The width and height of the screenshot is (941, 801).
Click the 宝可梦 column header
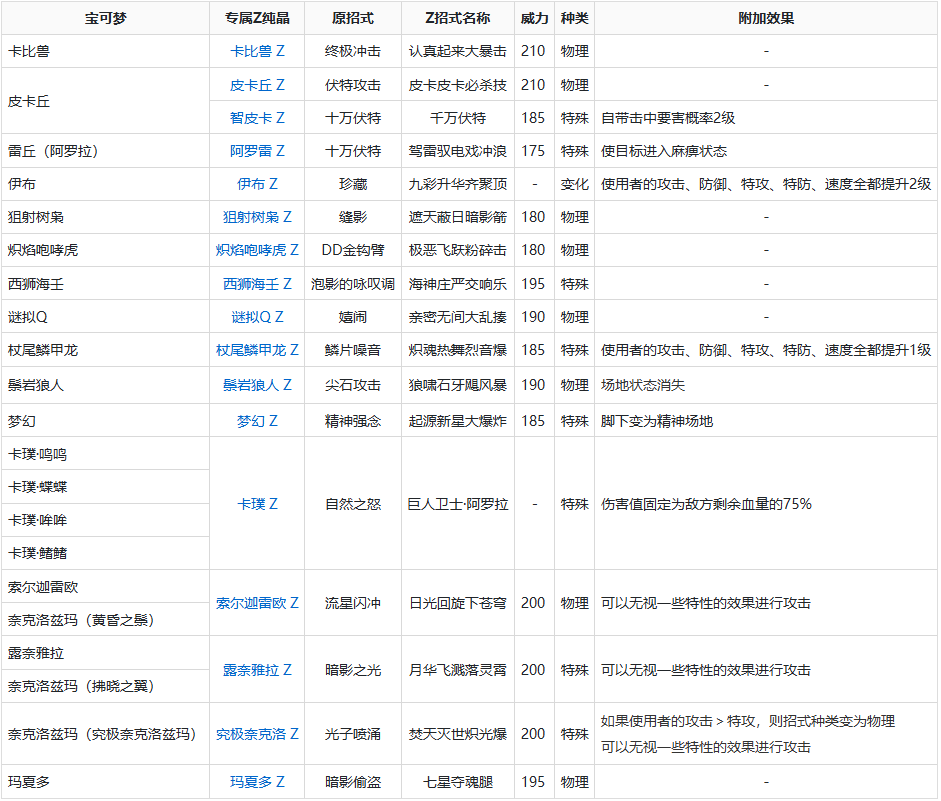[x=106, y=18]
